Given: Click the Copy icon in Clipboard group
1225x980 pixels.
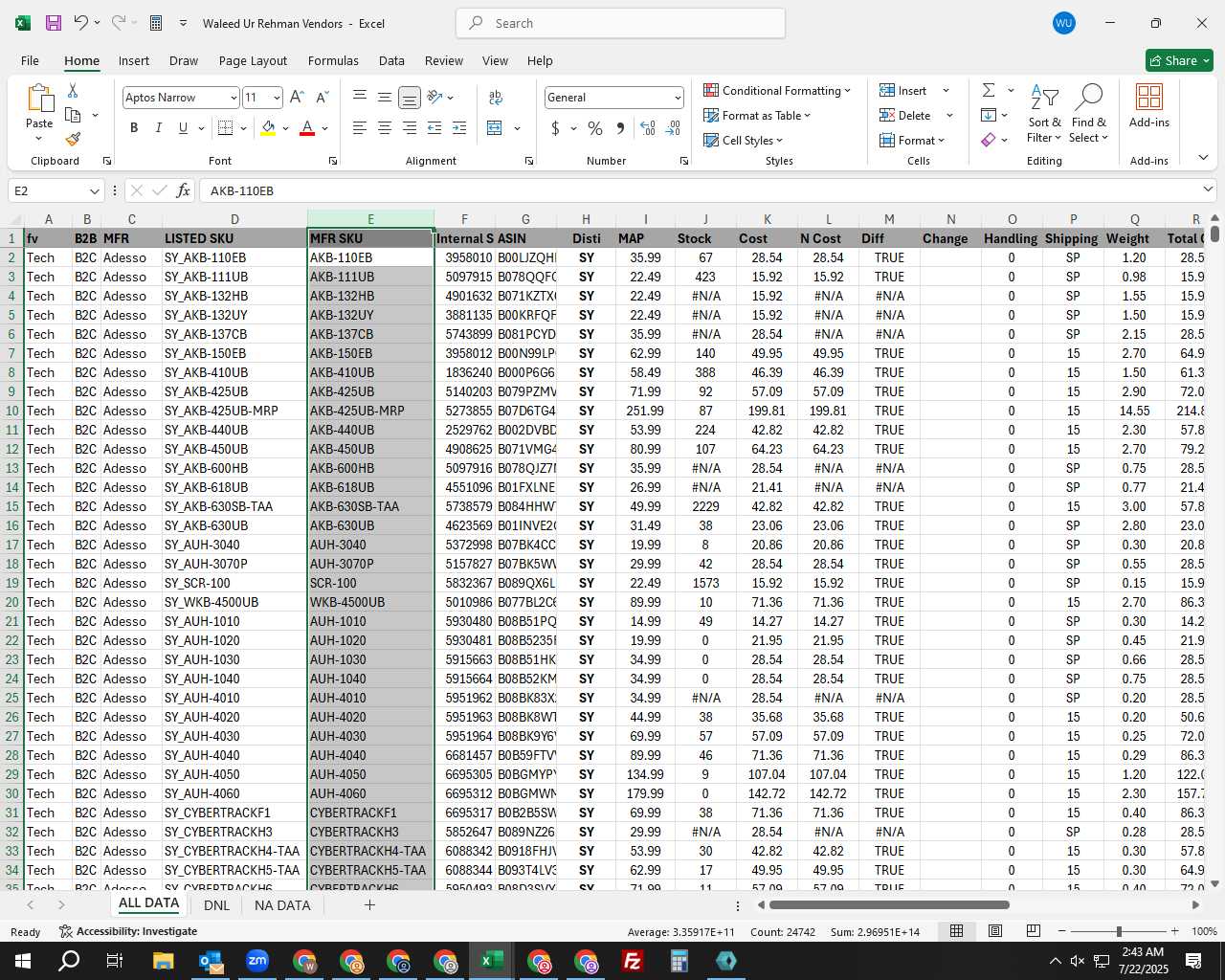Looking at the screenshot, I should point(73,115).
